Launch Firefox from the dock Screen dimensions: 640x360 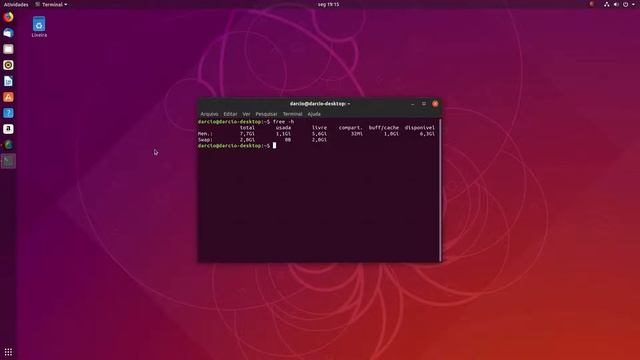click(8, 17)
